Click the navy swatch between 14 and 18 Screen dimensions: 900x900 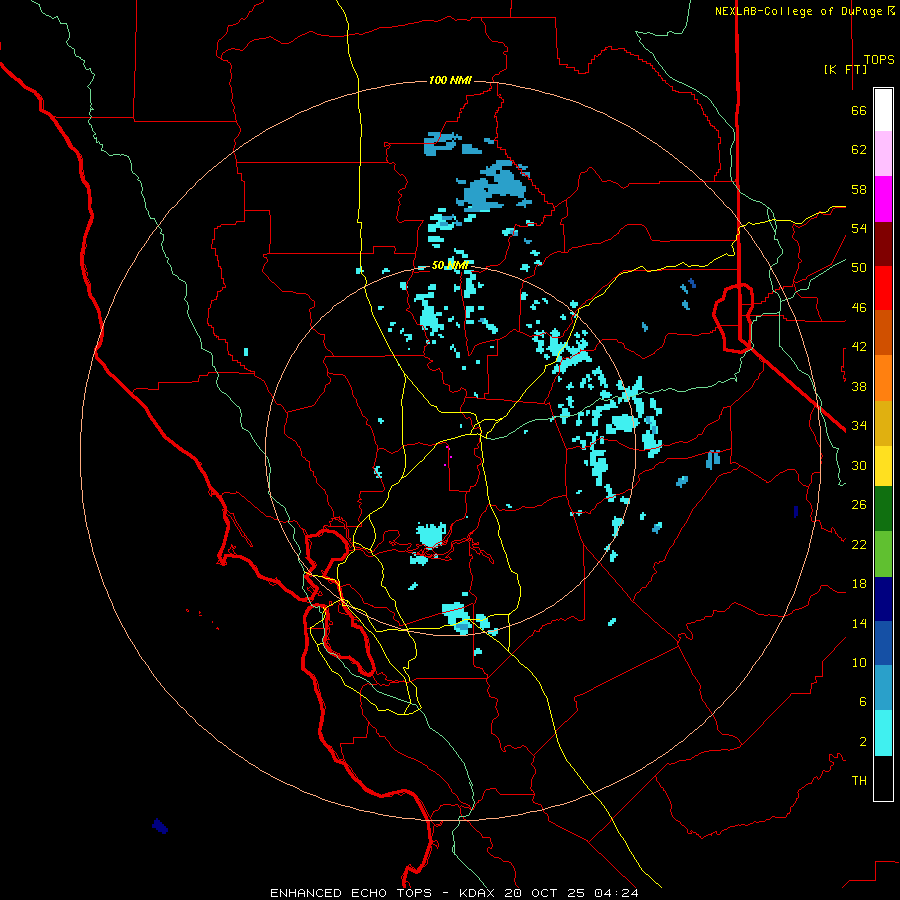[x=883, y=599]
